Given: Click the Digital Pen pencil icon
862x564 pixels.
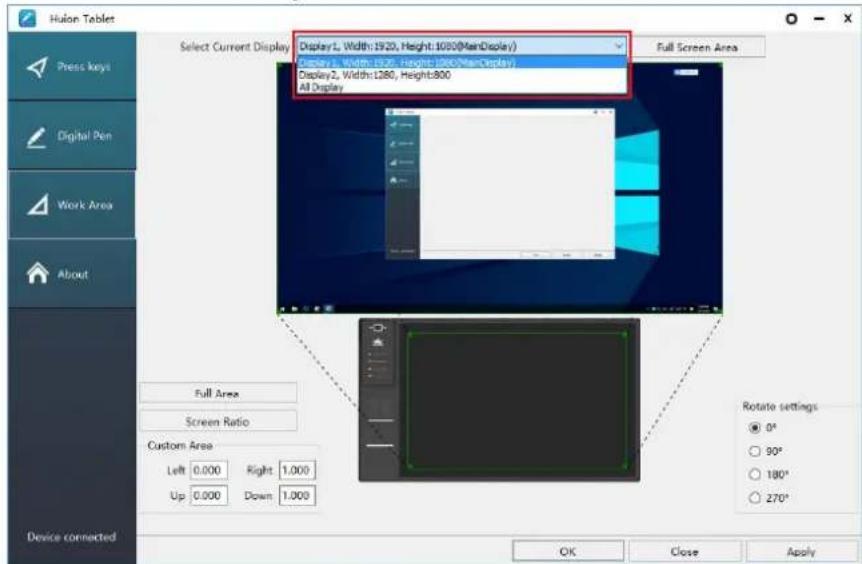Looking at the screenshot, I should coord(36,137).
